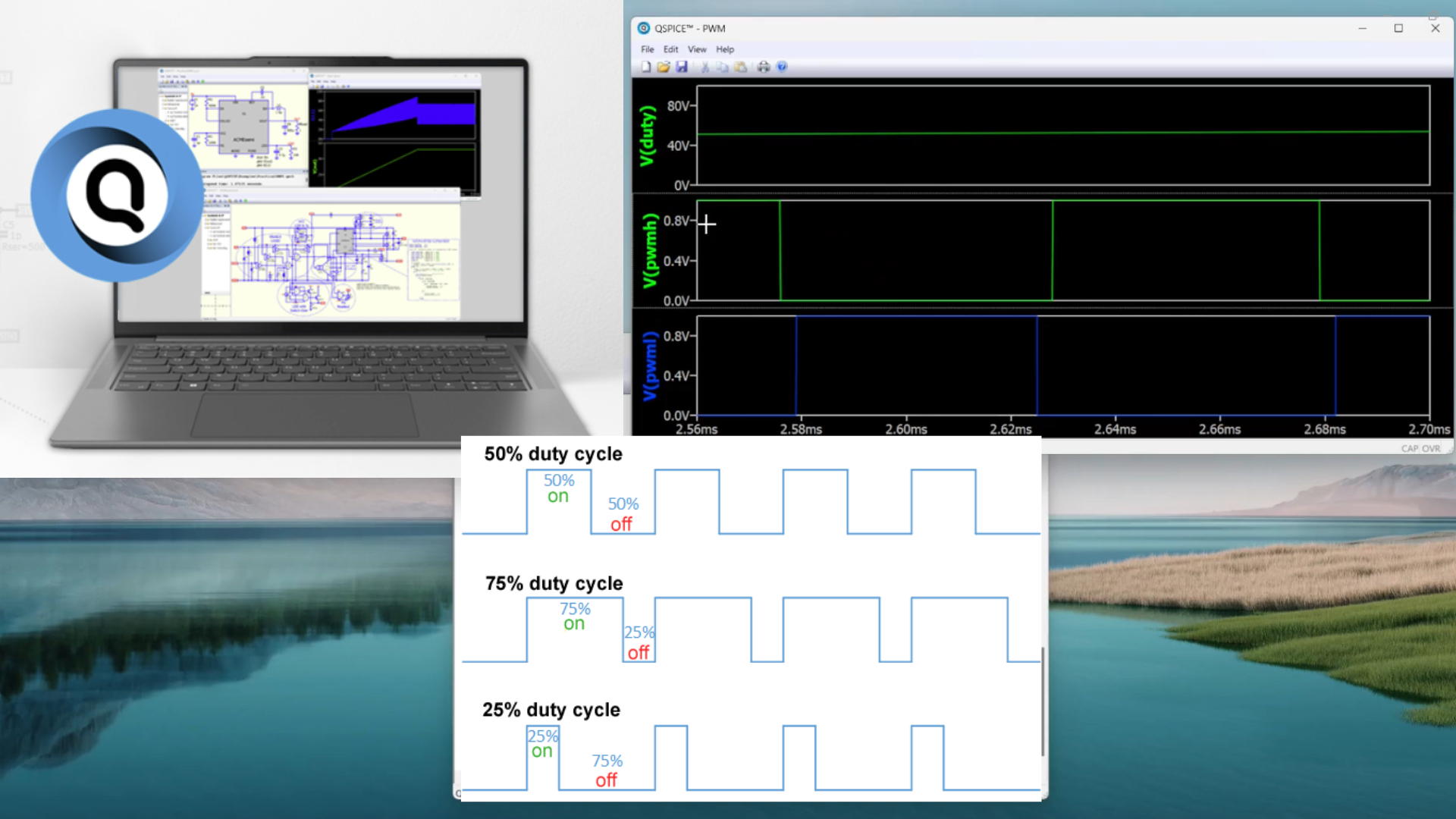This screenshot has width=1456, height=819.
Task: Open the Edit menu
Action: (x=670, y=49)
